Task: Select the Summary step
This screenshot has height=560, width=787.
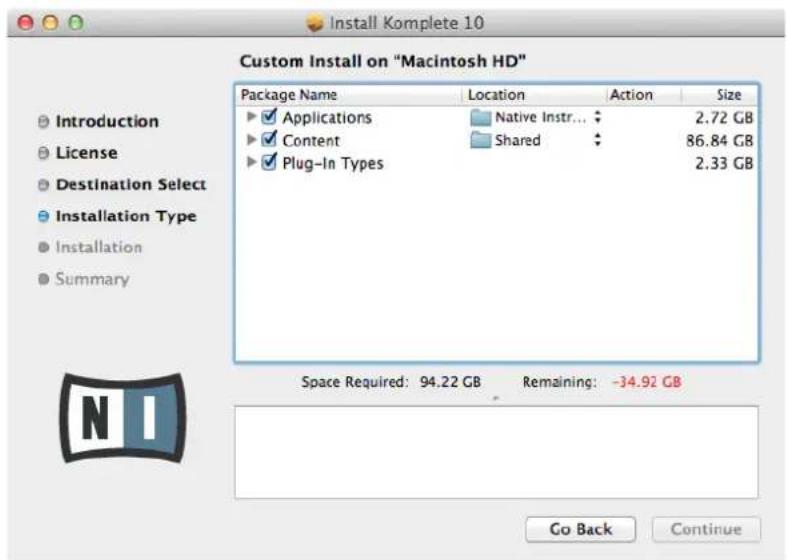Action: pos(92,279)
